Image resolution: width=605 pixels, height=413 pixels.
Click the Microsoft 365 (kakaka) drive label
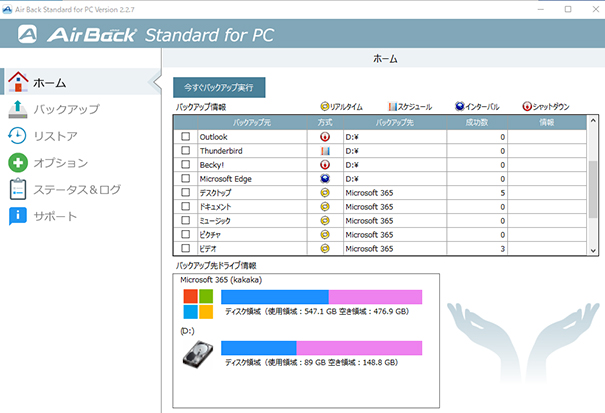pyautogui.click(x=221, y=279)
